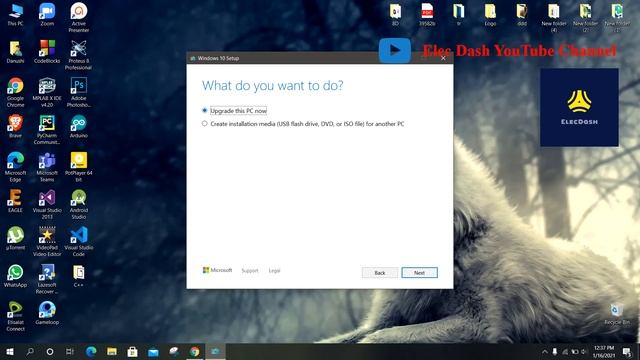Select the Visual Studio Code shortcut
Viewport: 640px width, 360px height.
[x=78, y=242]
